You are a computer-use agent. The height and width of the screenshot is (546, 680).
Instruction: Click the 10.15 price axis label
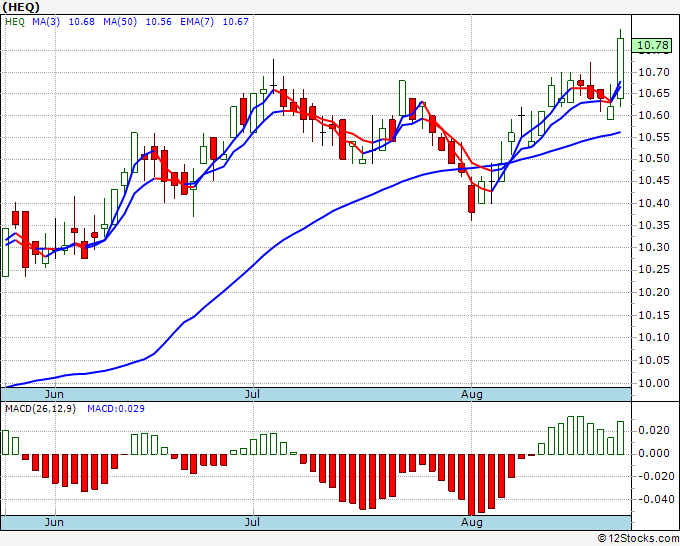[x=654, y=315]
